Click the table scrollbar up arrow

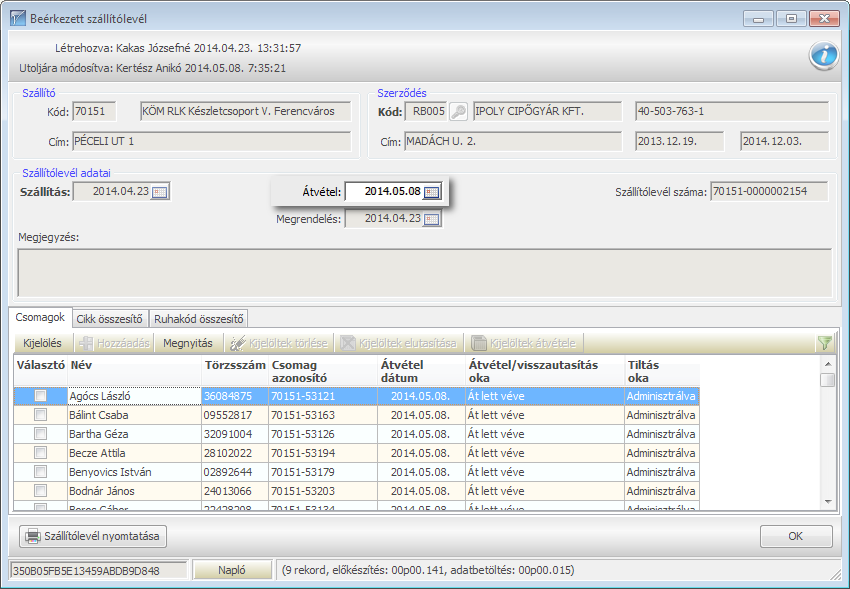(x=828, y=364)
